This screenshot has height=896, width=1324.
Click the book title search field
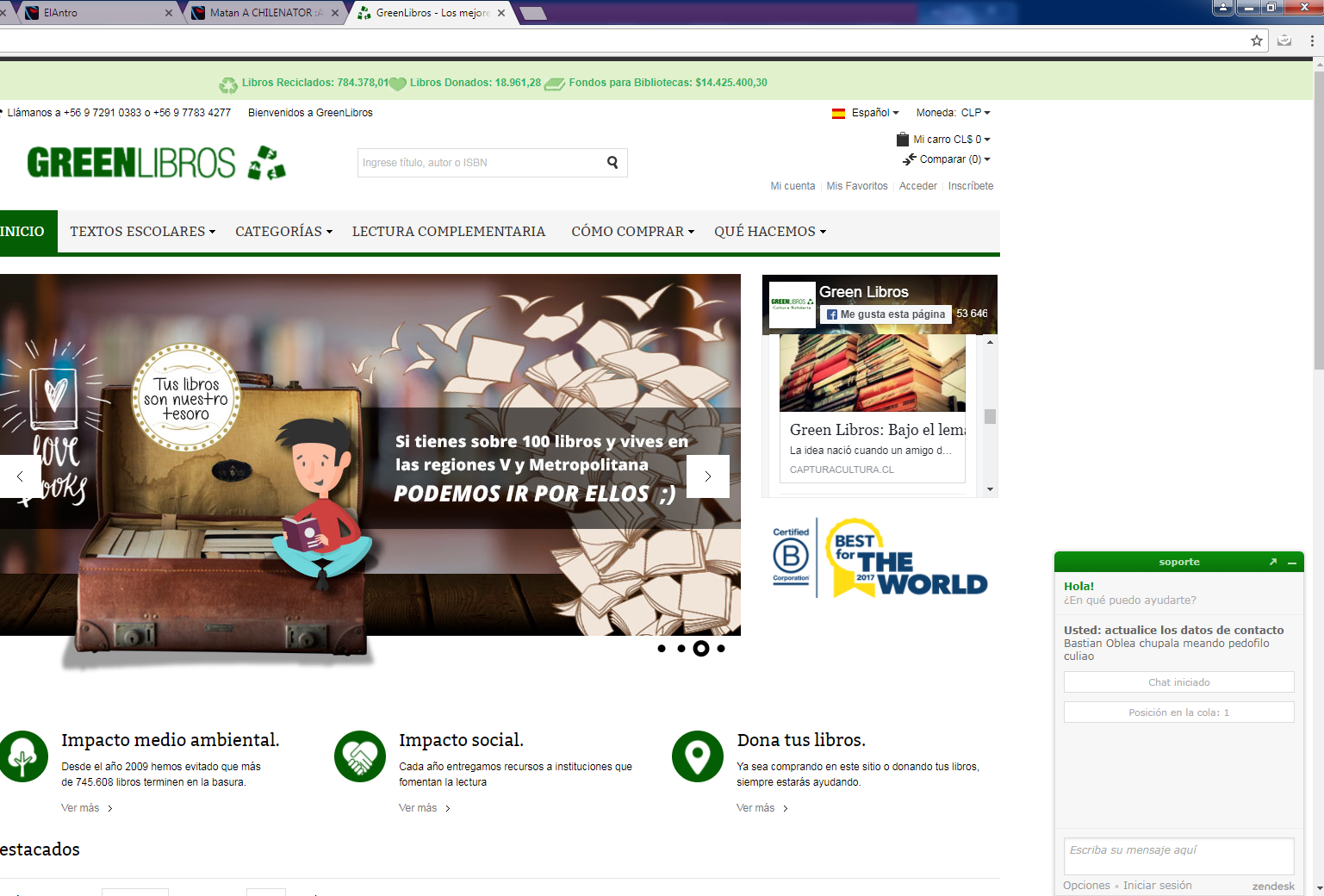[x=481, y=163]
